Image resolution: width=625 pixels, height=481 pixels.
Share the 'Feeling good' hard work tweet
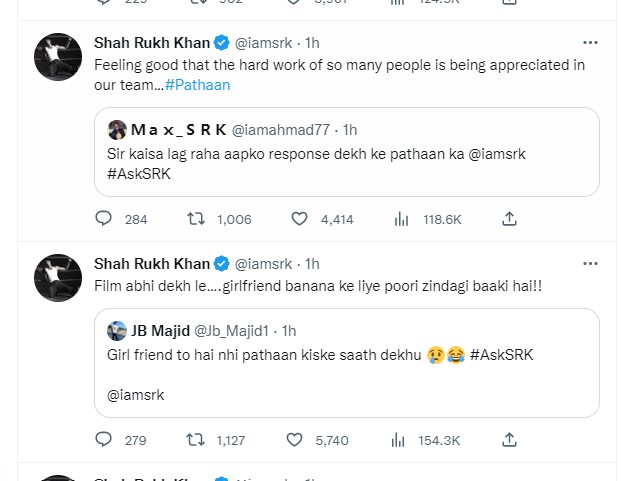(509, 219)
